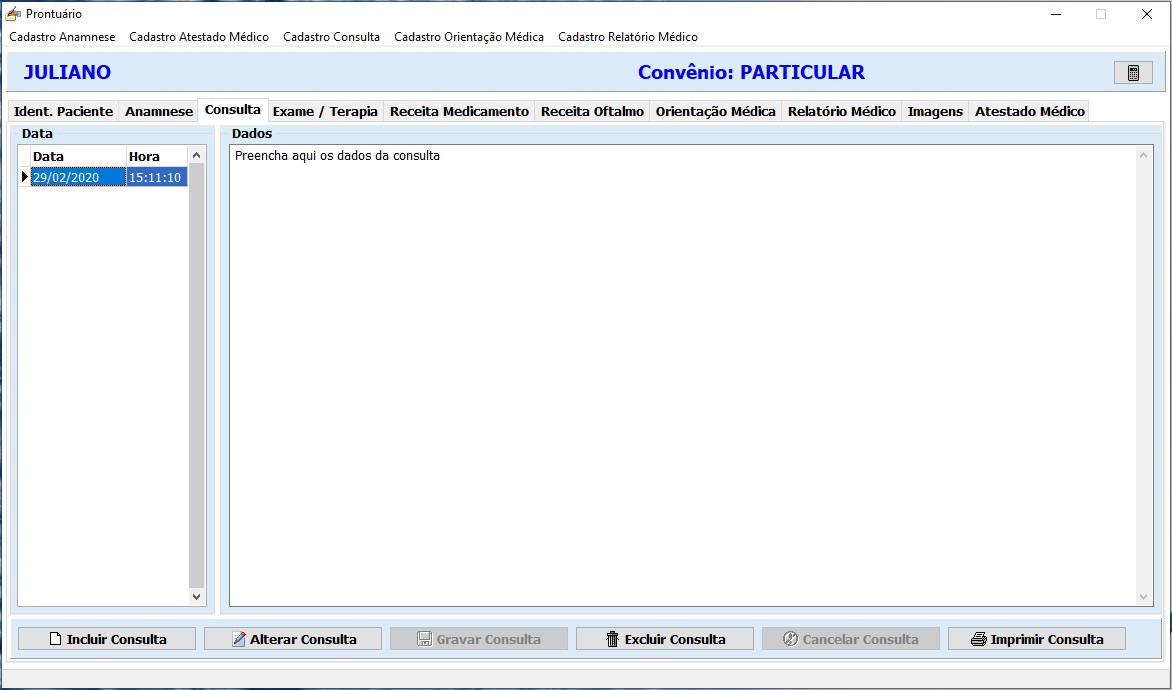Open the Ident. Paciente tab
This screenshot has width=1172, height=690.
coord(63,111)
